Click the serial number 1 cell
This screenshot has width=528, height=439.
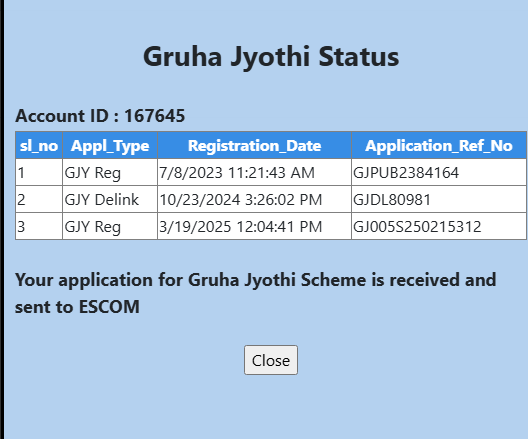coord(39,172)
